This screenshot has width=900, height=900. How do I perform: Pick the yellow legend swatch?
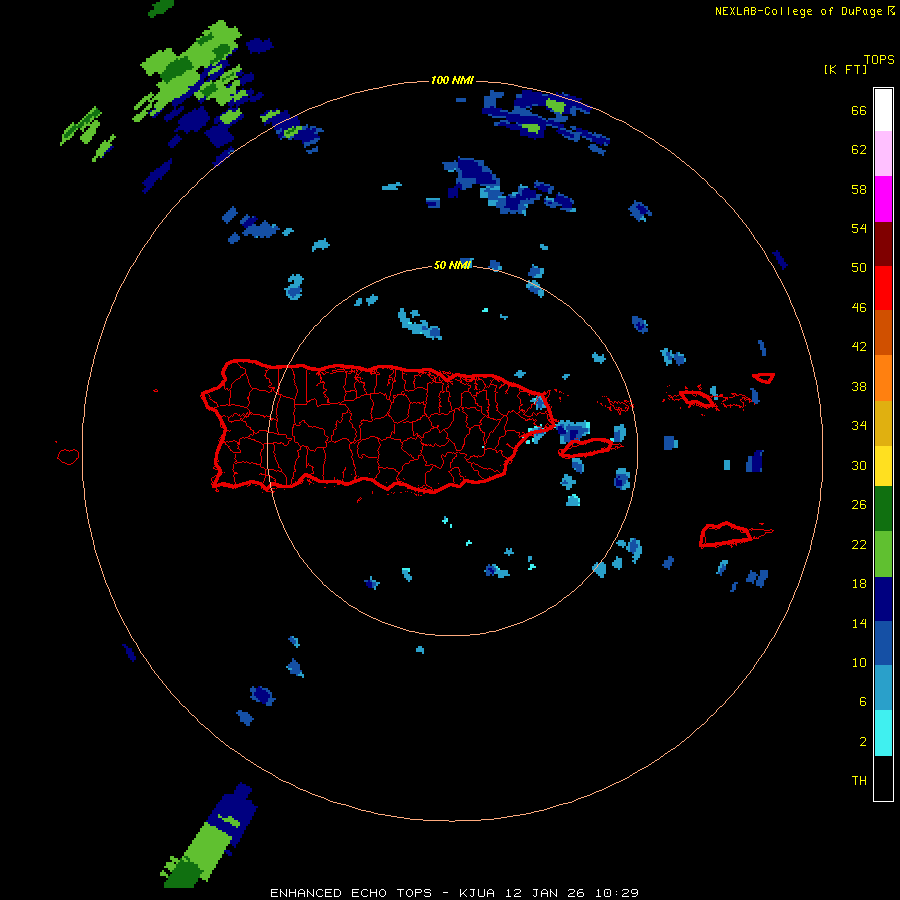point(883,466)
